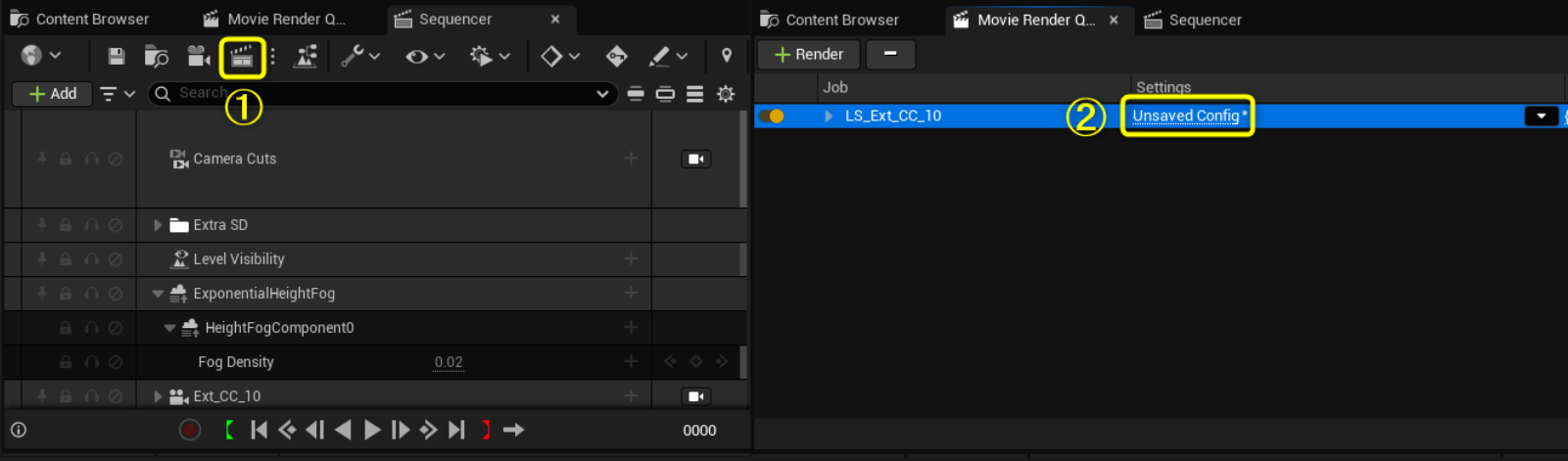Open the outliner settings gear

[x=726, y=94]
